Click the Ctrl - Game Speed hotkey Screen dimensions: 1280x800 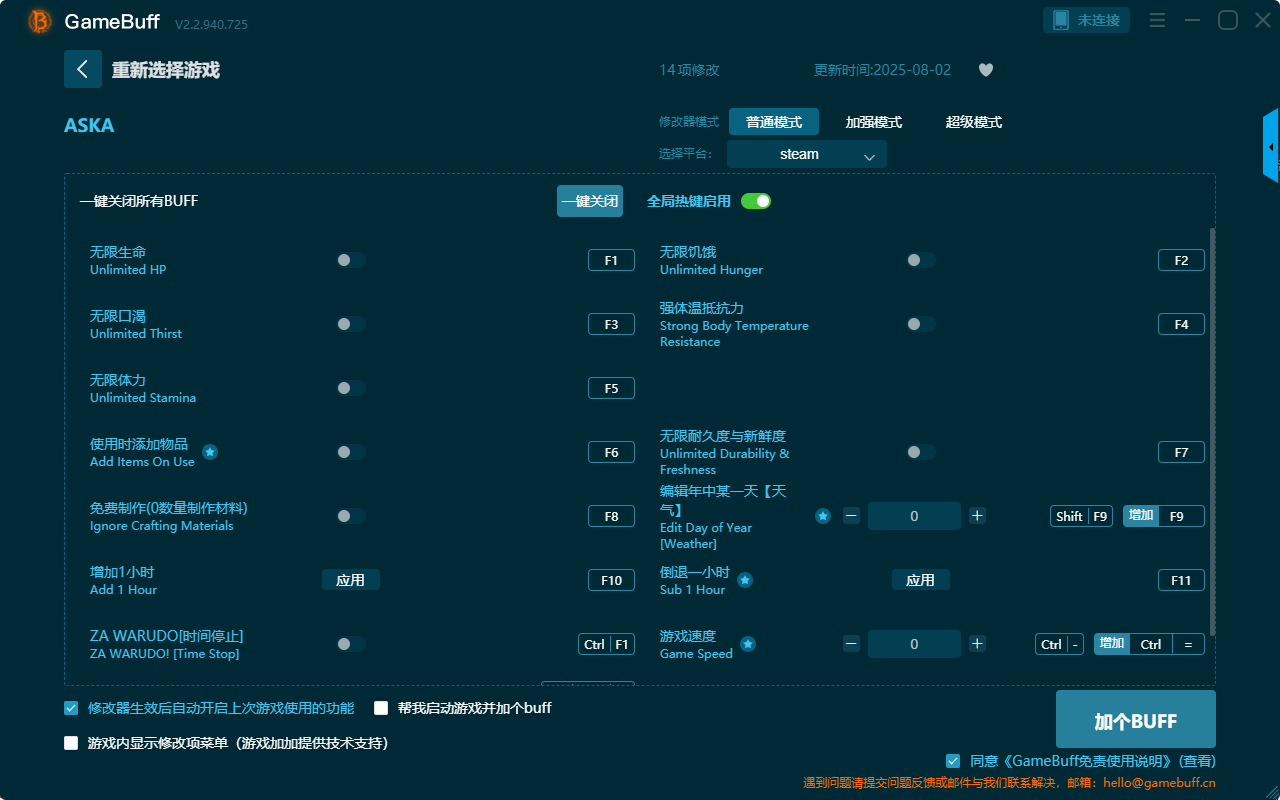click(x=1059, y=644)
